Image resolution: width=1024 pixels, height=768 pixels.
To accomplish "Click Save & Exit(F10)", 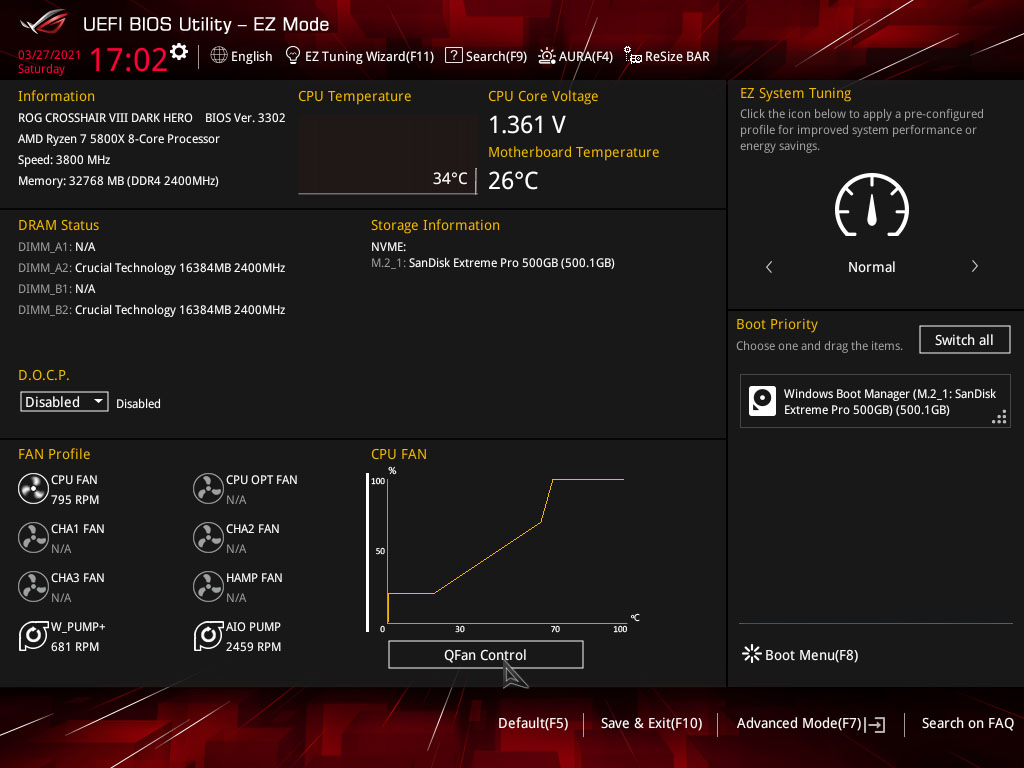I will [x=651, y=724].
